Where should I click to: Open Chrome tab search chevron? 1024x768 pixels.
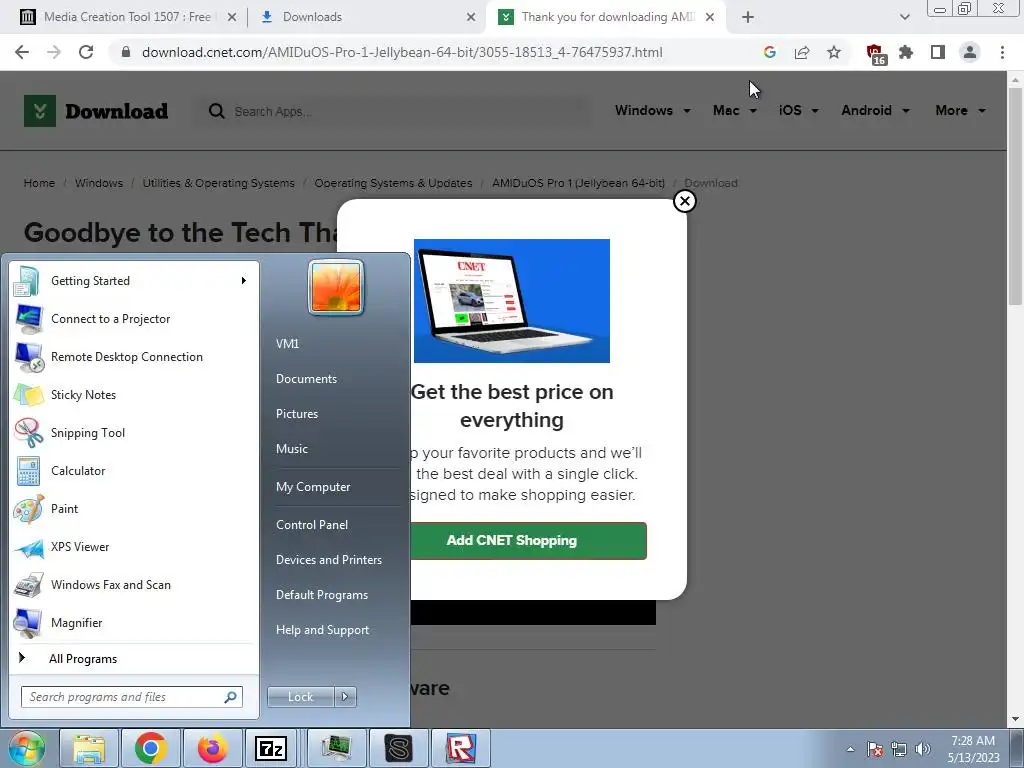(904, 17)
